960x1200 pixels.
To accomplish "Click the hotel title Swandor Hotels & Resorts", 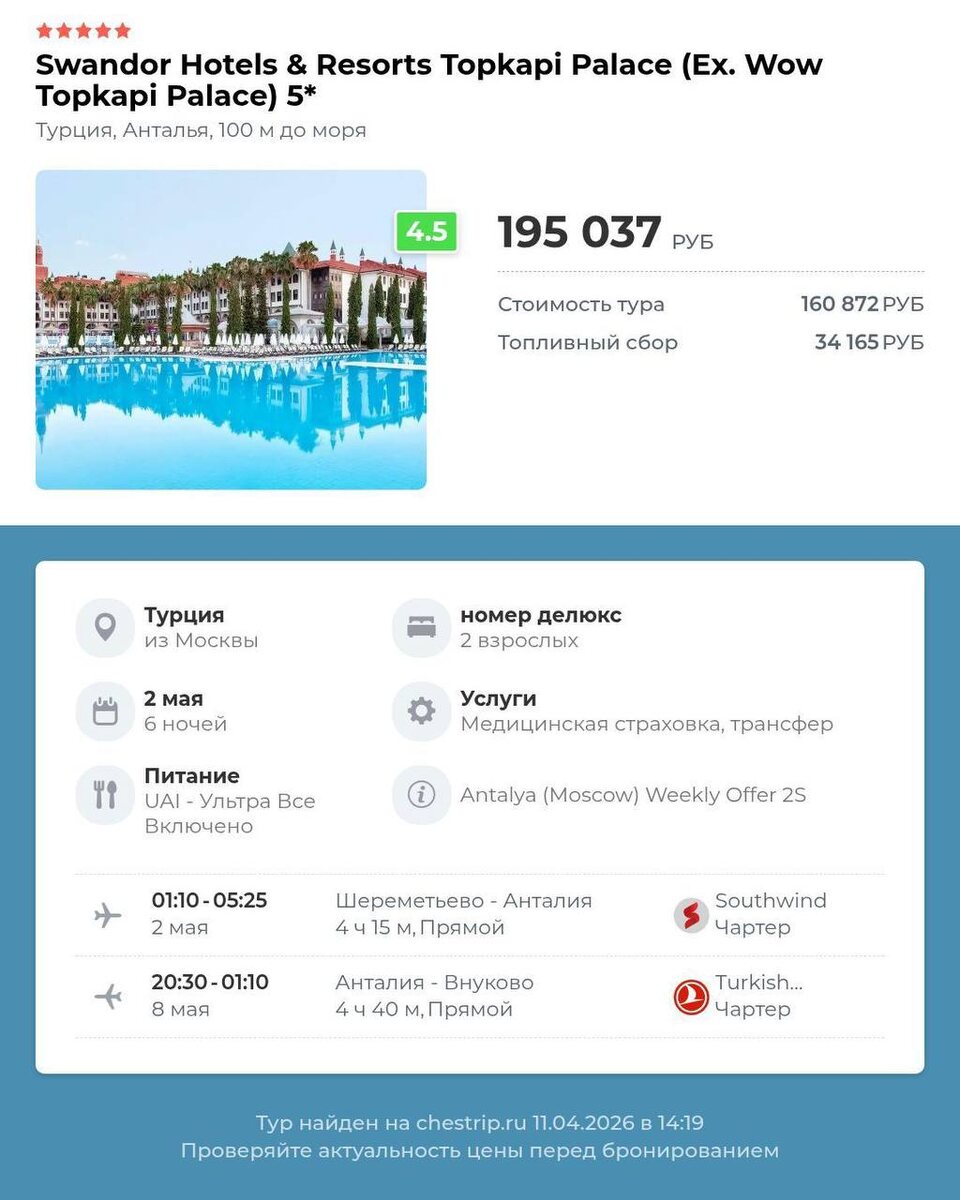I will coord(429,80).
